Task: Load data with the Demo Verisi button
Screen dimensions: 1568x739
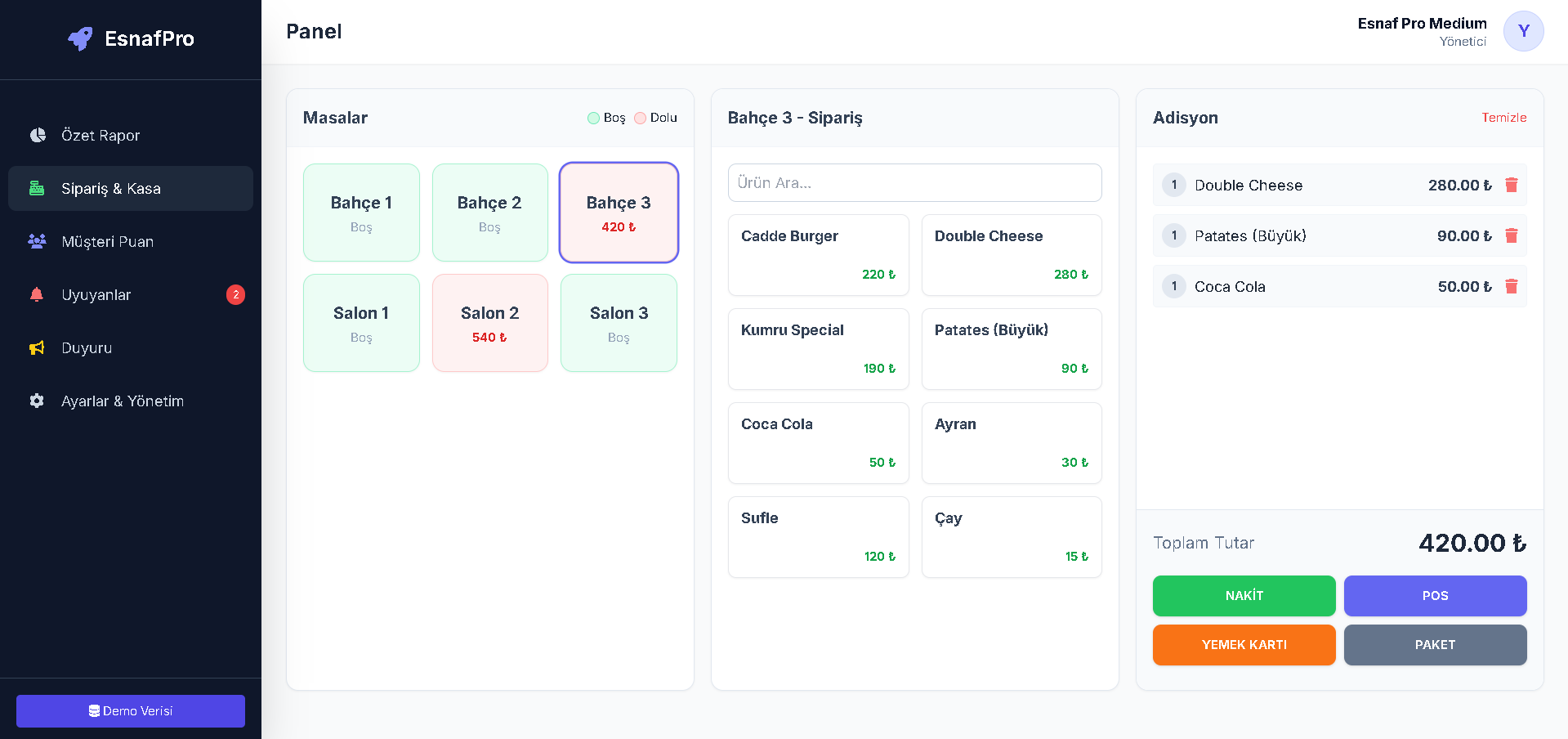Action: click(x=131, y=711)
